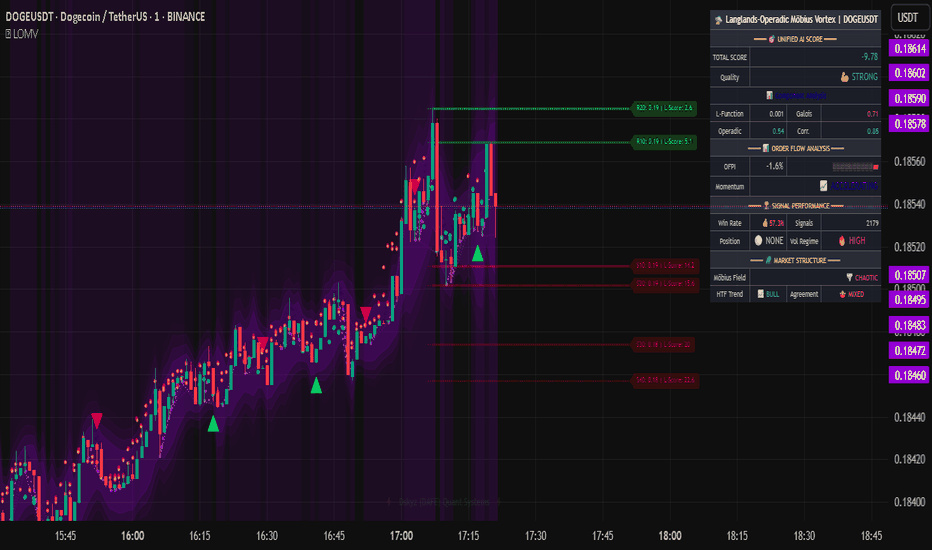Select the LOMV indicator legend label
This screenshot has width=932, height=550.
point(26,34)
